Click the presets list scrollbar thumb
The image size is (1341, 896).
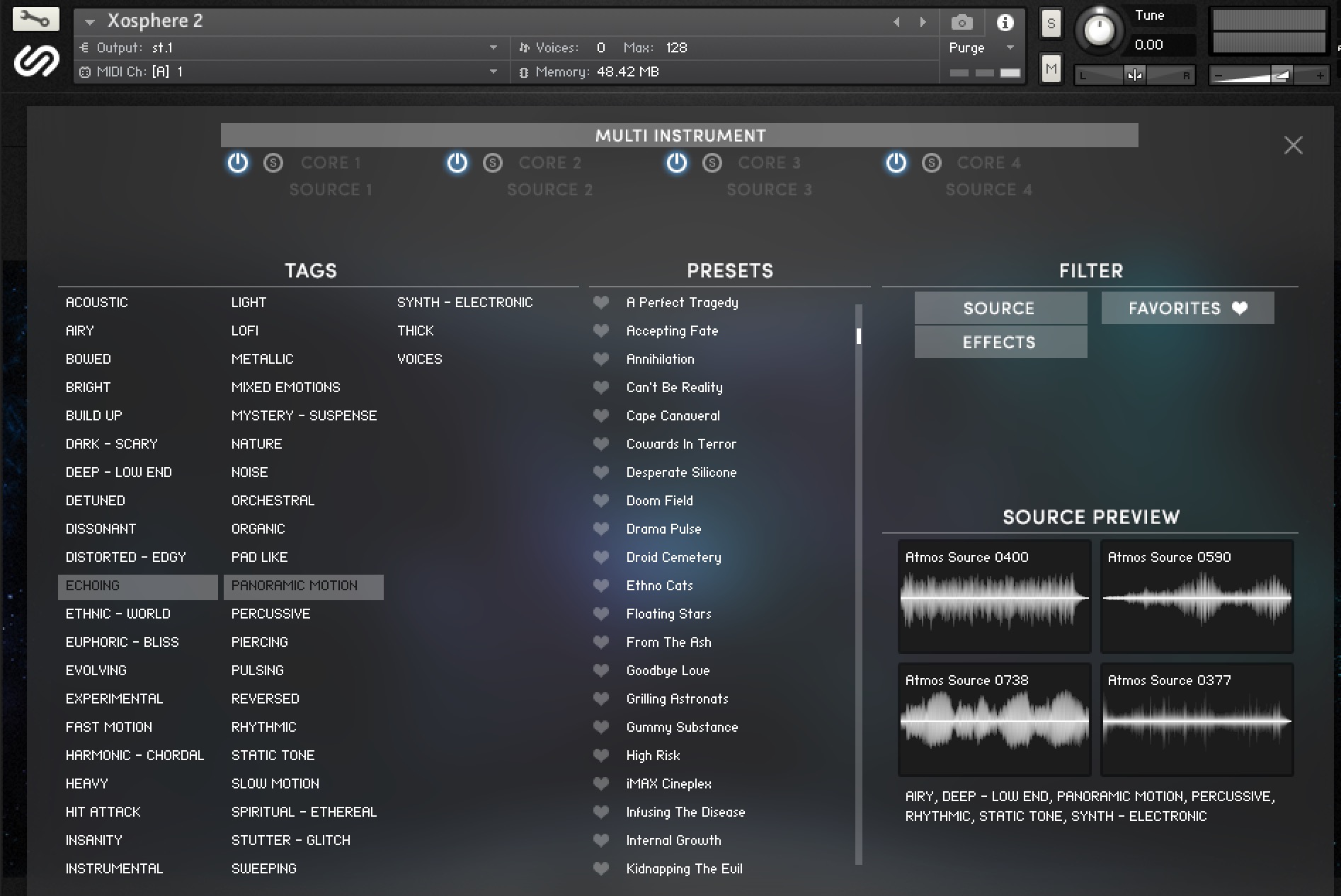[859, 336]
